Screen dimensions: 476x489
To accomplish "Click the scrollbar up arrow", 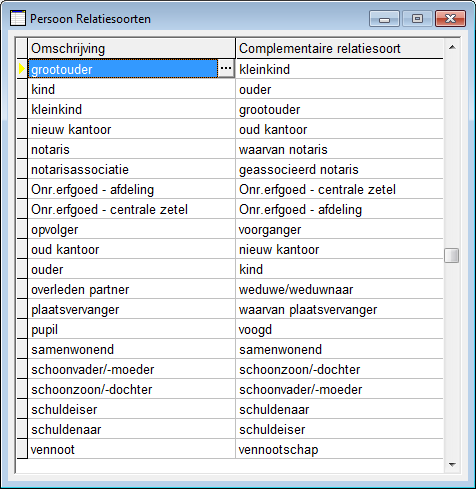I will (x=452, y=48).
